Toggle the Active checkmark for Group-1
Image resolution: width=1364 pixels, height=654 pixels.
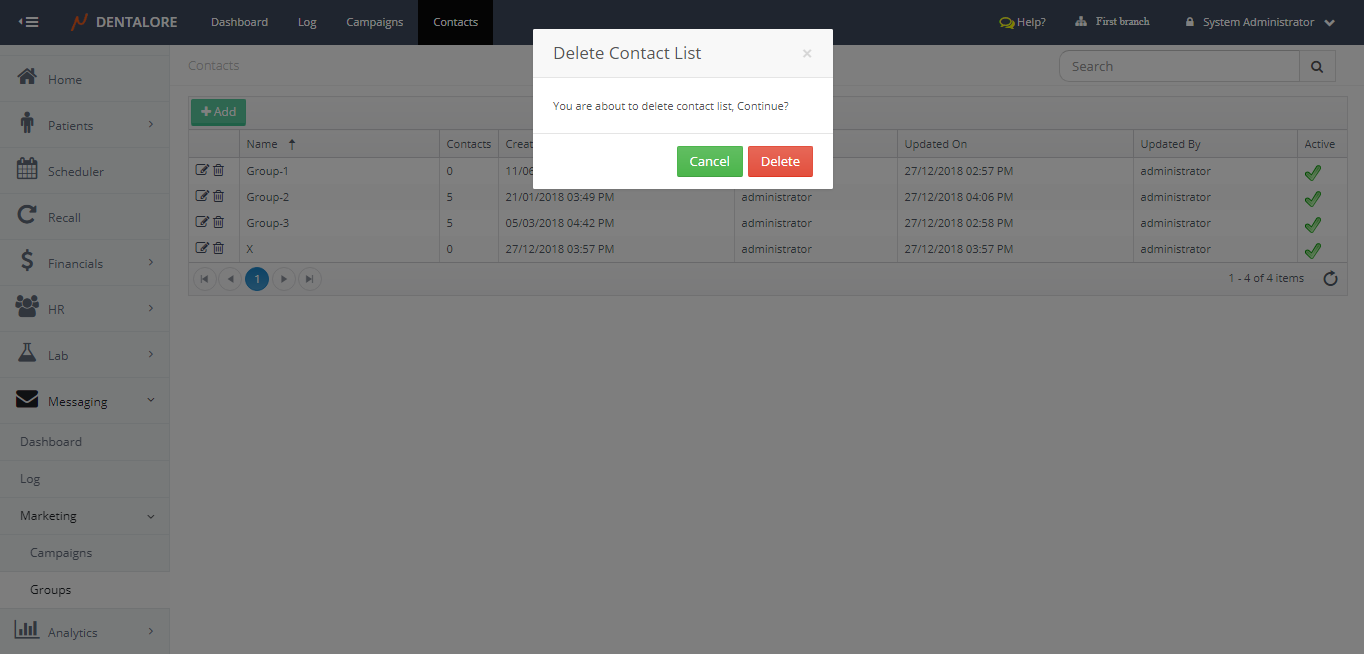tap(1313, 172)
